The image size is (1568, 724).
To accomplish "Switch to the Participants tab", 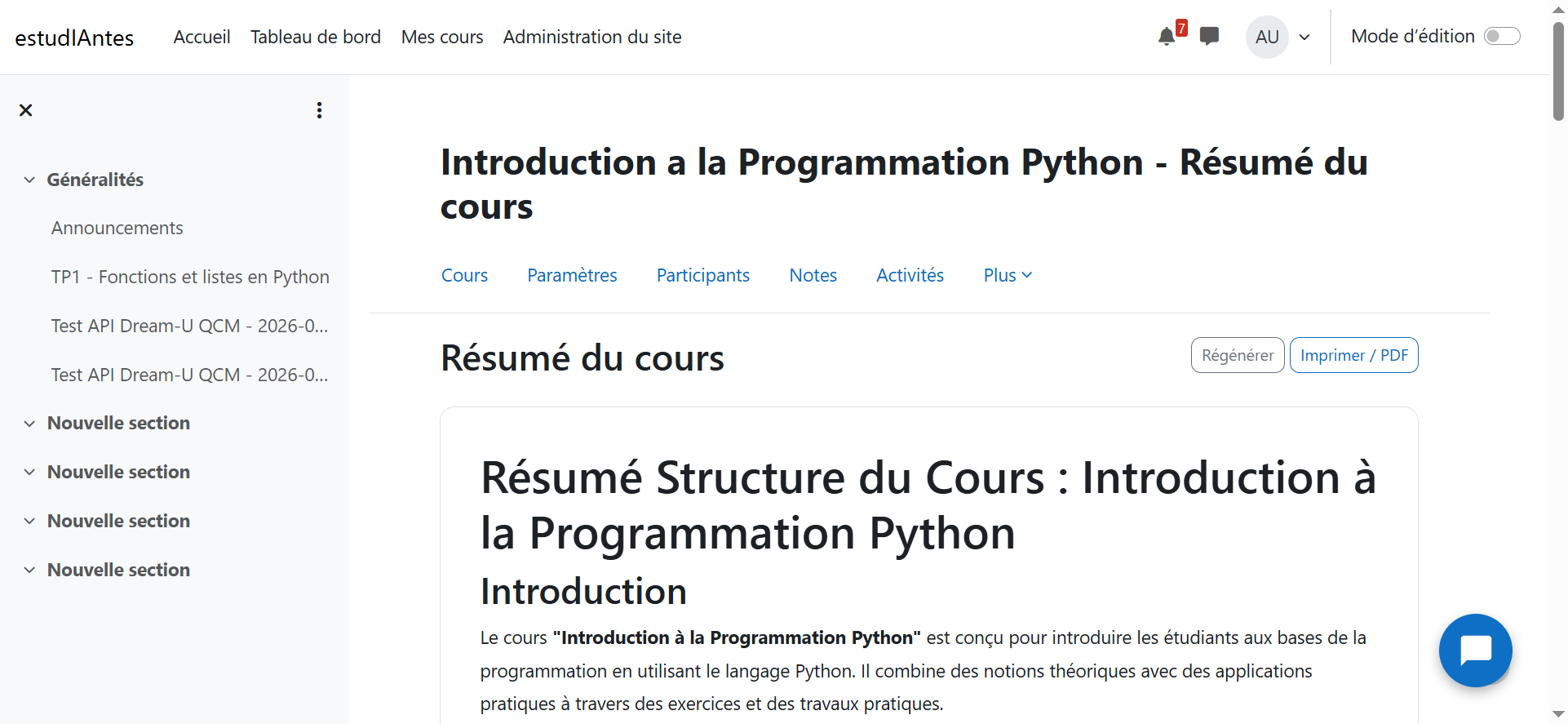I will click(703, 276).
